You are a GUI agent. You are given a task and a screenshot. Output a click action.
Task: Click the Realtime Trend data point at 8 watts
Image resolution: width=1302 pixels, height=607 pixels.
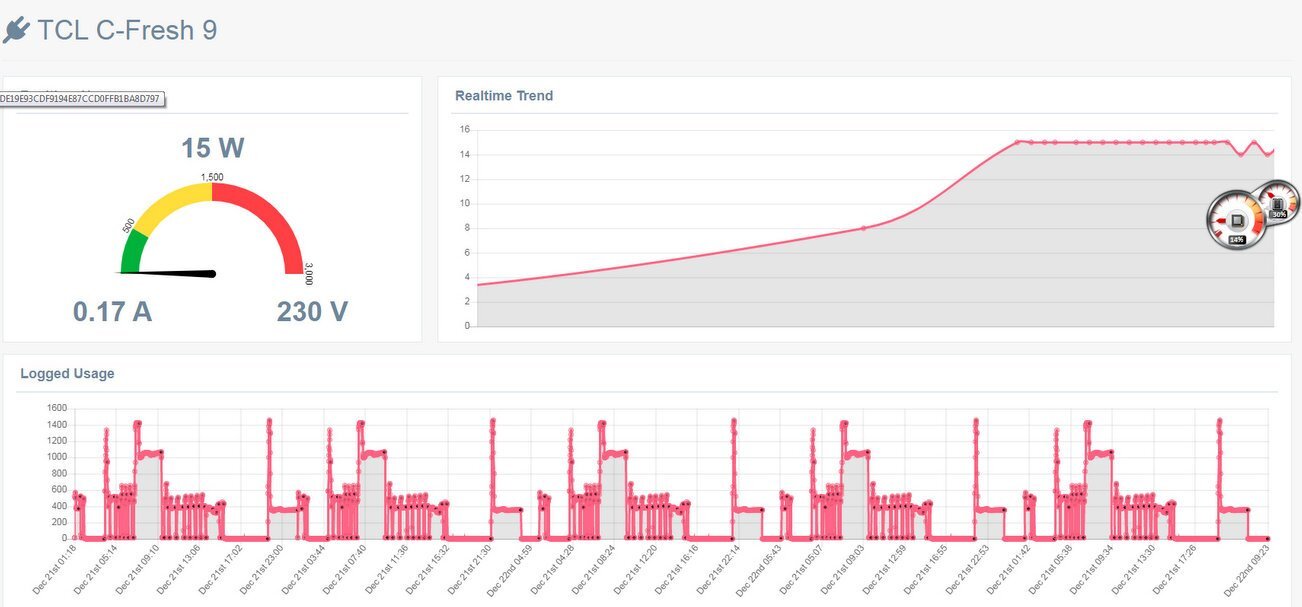tap(864, 228)
